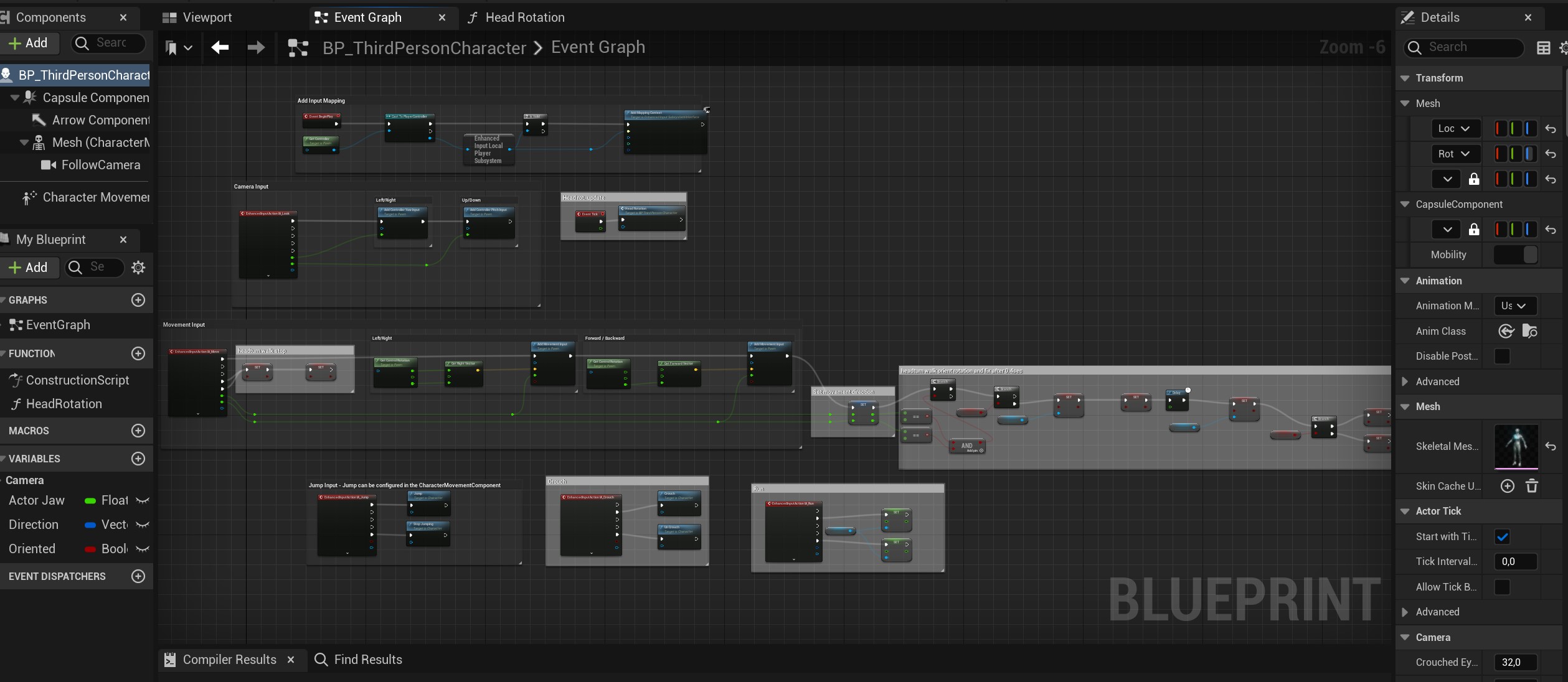Browse to the Anim Class asset in the content browser
1568x682 pixels.
click(x=1529, y=331)
